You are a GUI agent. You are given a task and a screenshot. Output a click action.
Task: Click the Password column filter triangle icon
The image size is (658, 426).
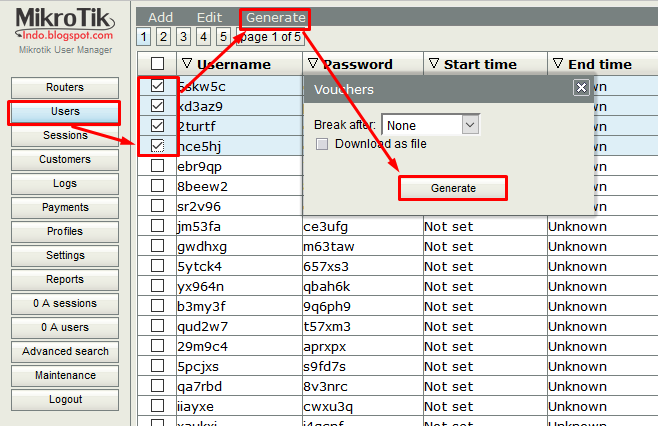point(311,64)
